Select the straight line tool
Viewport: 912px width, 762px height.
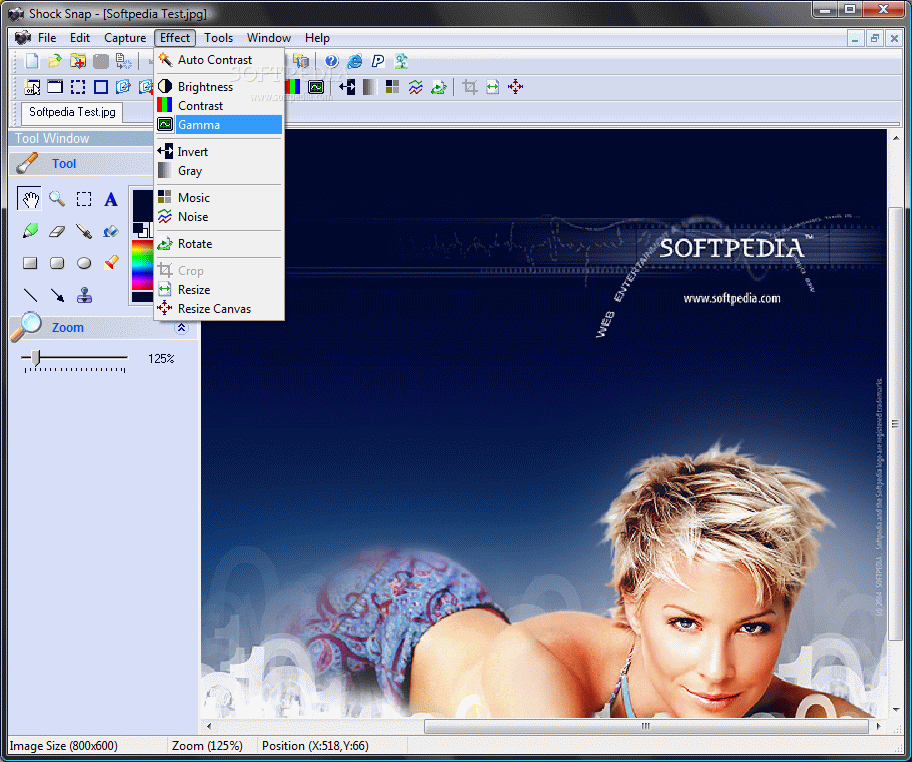pos(30,295)
